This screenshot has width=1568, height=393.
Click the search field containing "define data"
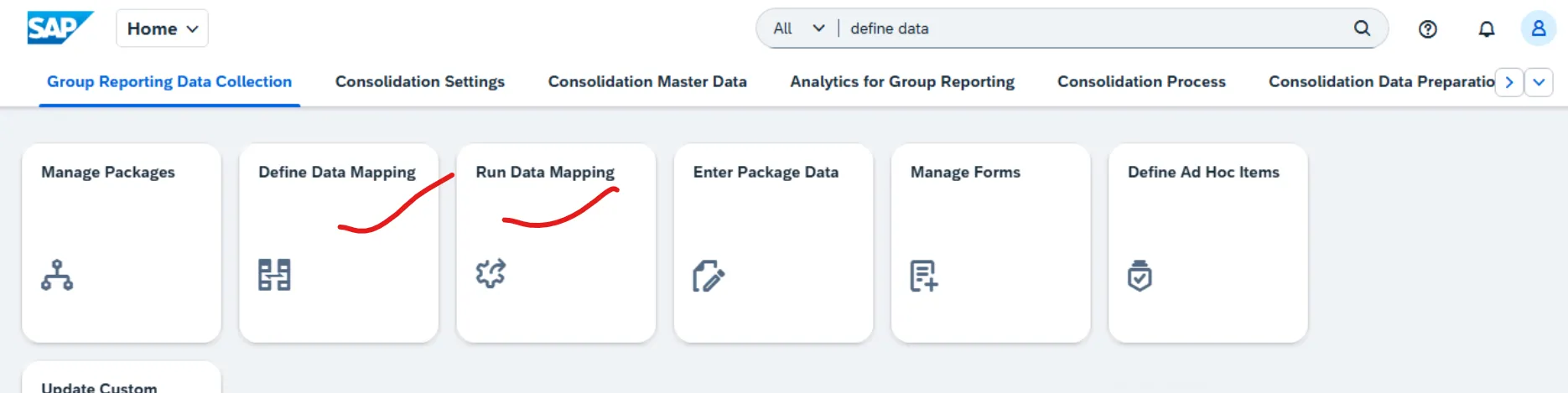coord(1090,28)
